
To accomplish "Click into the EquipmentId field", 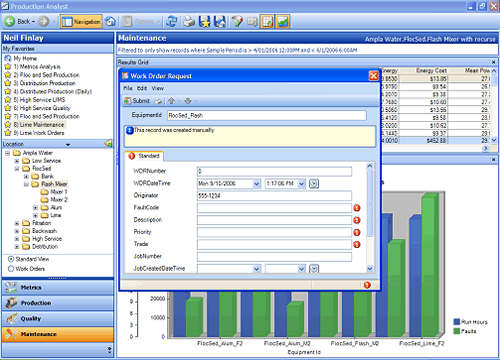I will 267,115.
